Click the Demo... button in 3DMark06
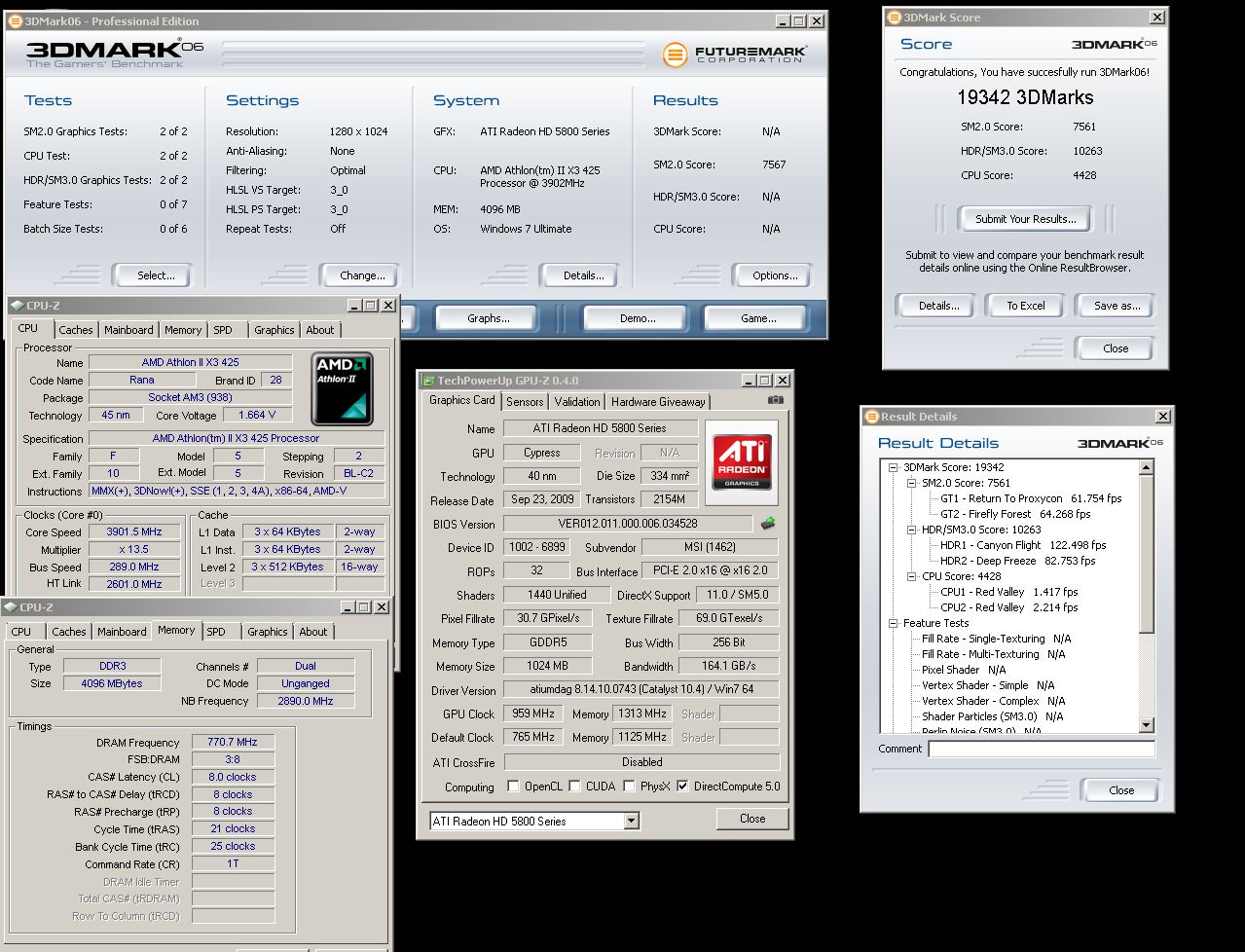This screenshot has width=1245, height=952. coord(638,318)
